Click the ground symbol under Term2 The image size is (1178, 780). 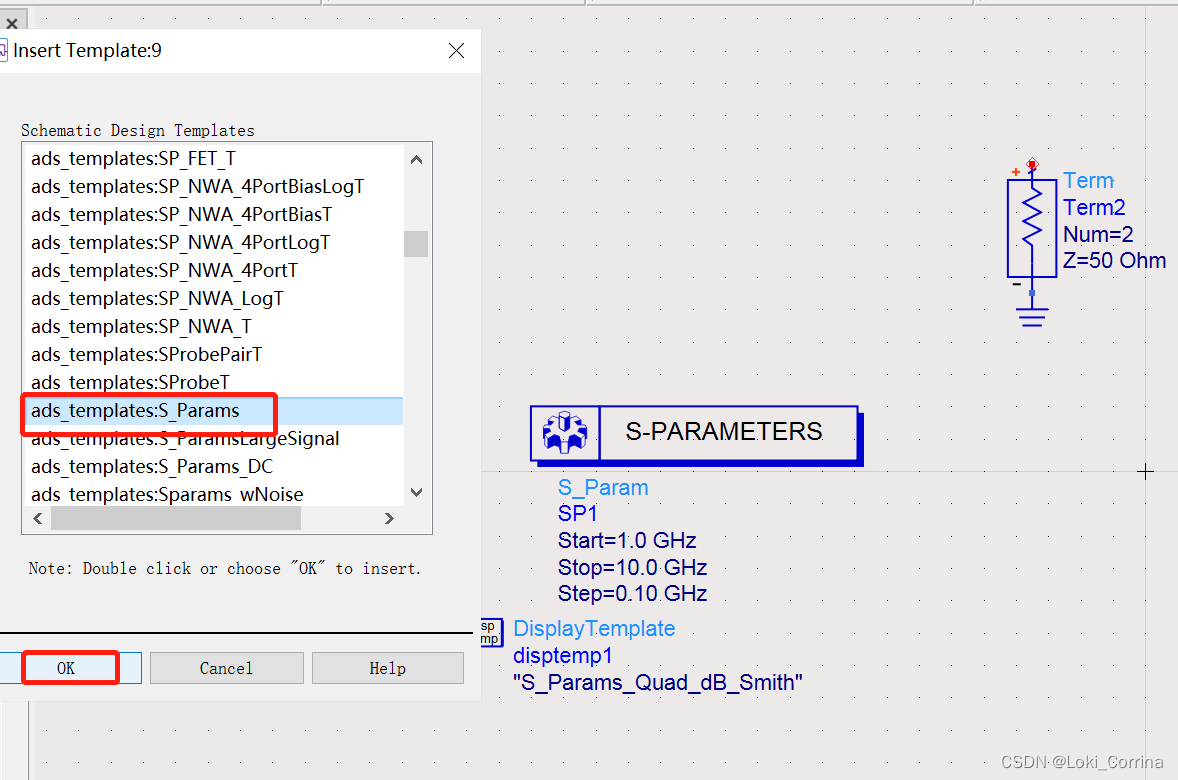click(1032, 316)
